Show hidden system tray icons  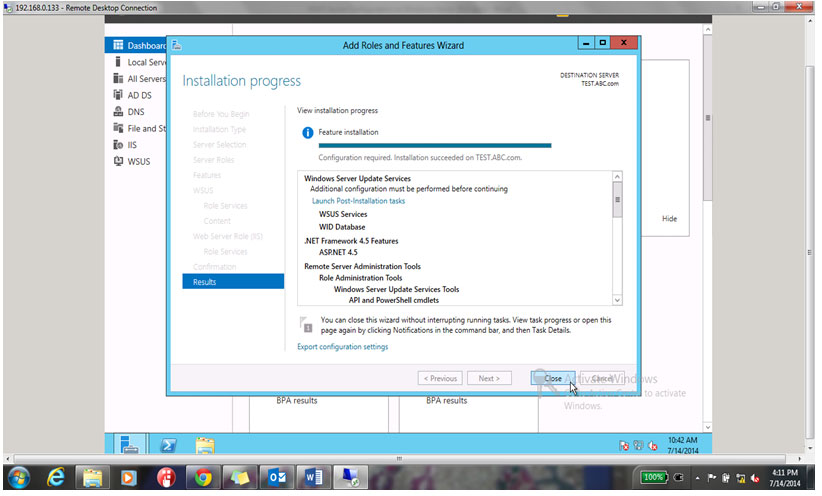697,478
